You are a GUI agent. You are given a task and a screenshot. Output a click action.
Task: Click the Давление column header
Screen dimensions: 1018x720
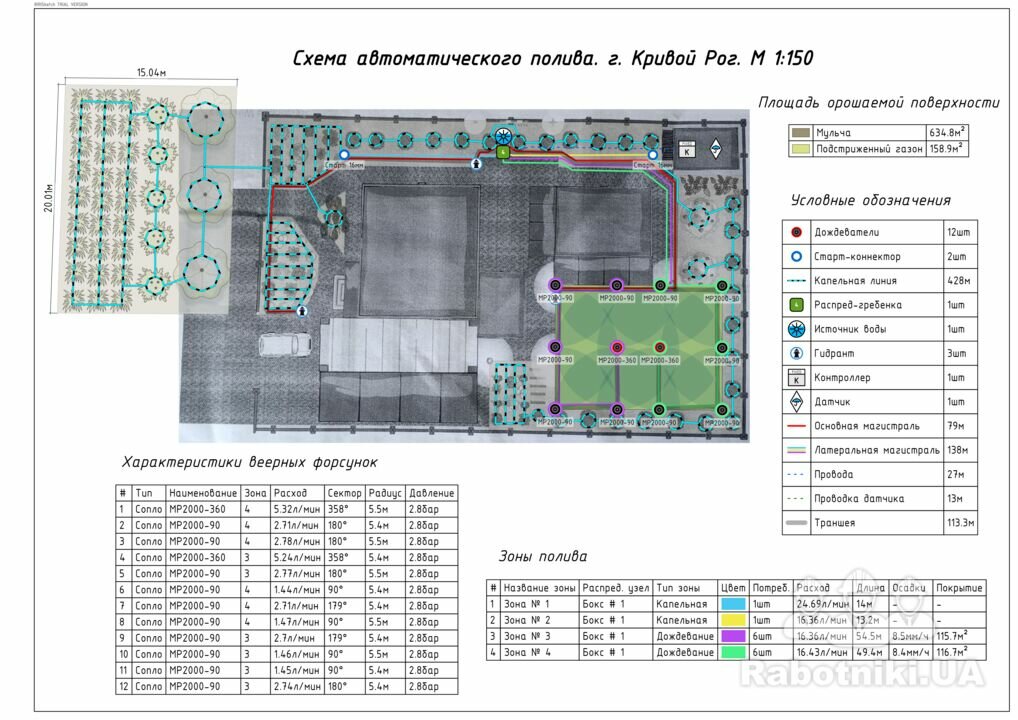click(x=432, y=493)
